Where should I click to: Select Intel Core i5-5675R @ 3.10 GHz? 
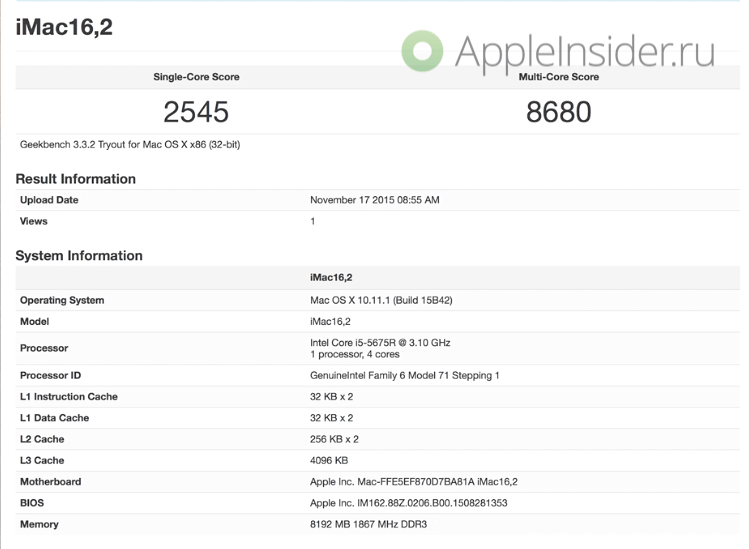[x=380, y=343]
